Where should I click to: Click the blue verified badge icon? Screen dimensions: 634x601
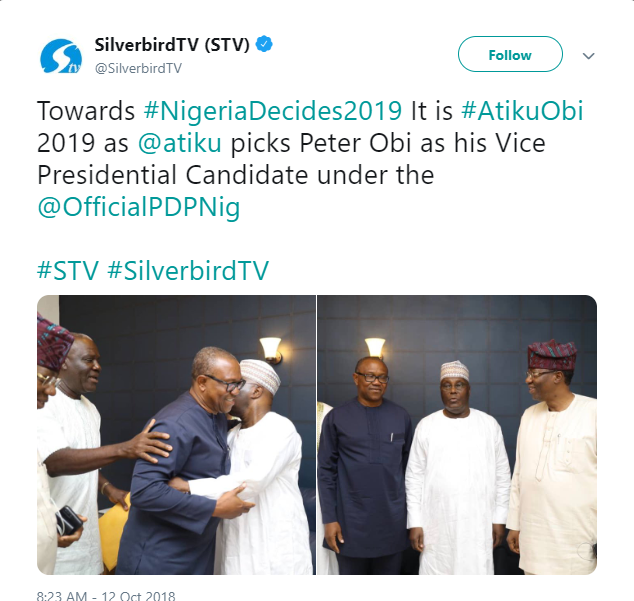tap(264, 44)
